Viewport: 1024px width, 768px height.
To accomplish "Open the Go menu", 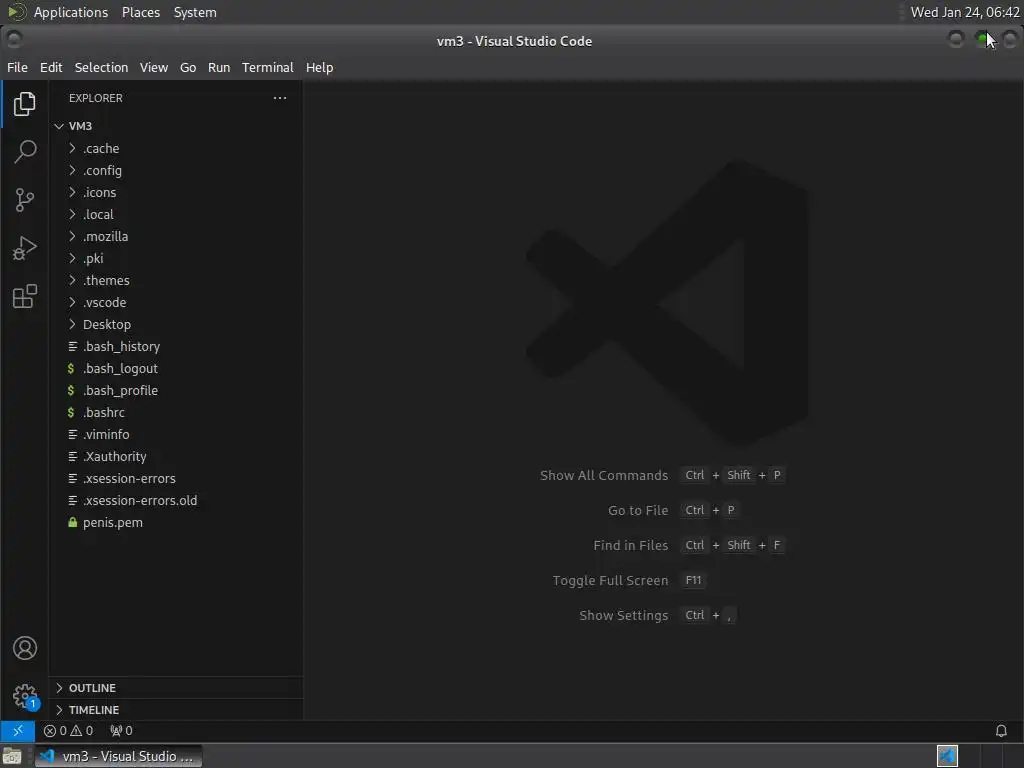I will coord(188,67).
